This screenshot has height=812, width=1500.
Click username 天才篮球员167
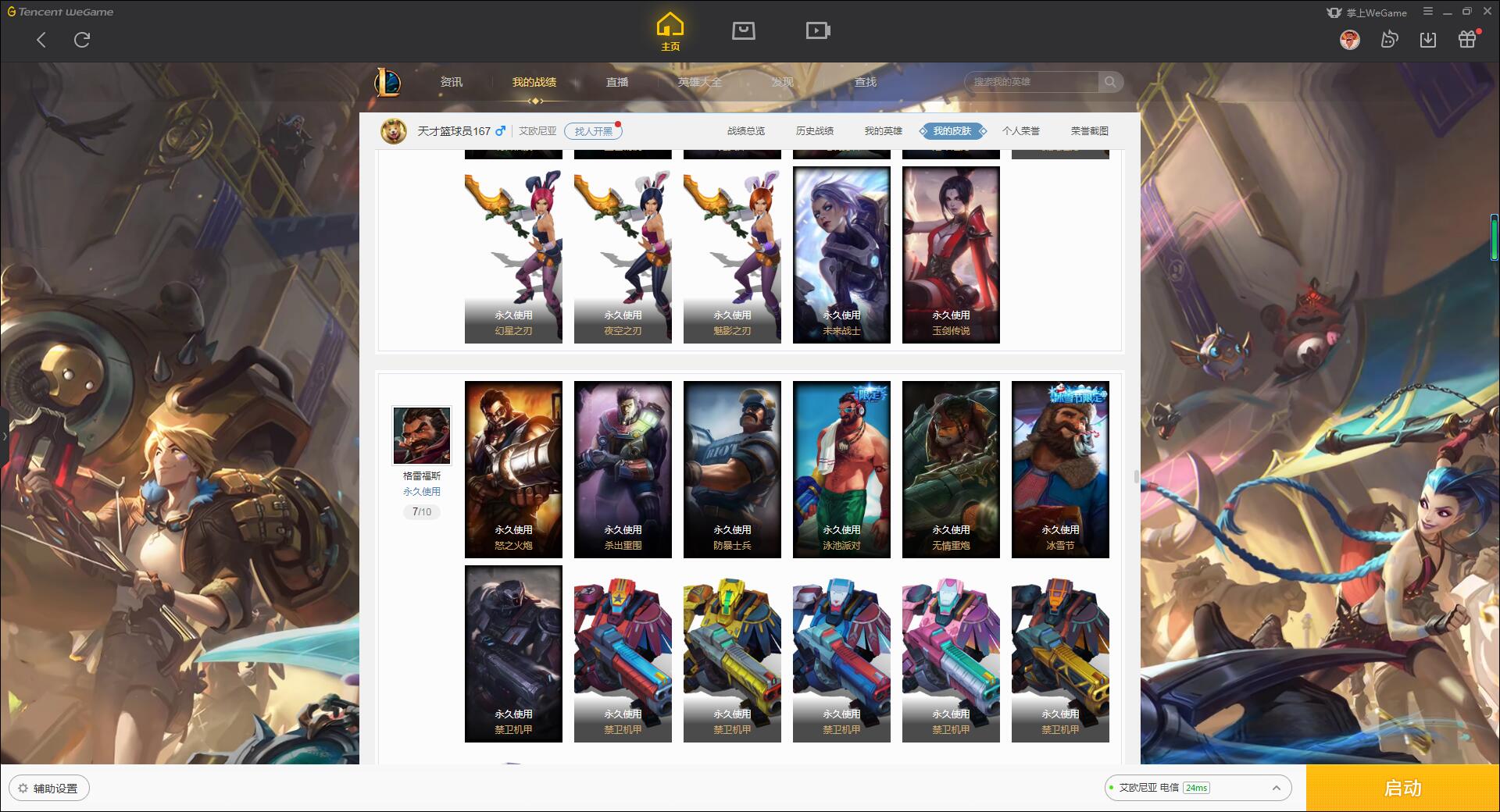pos(454,131)
